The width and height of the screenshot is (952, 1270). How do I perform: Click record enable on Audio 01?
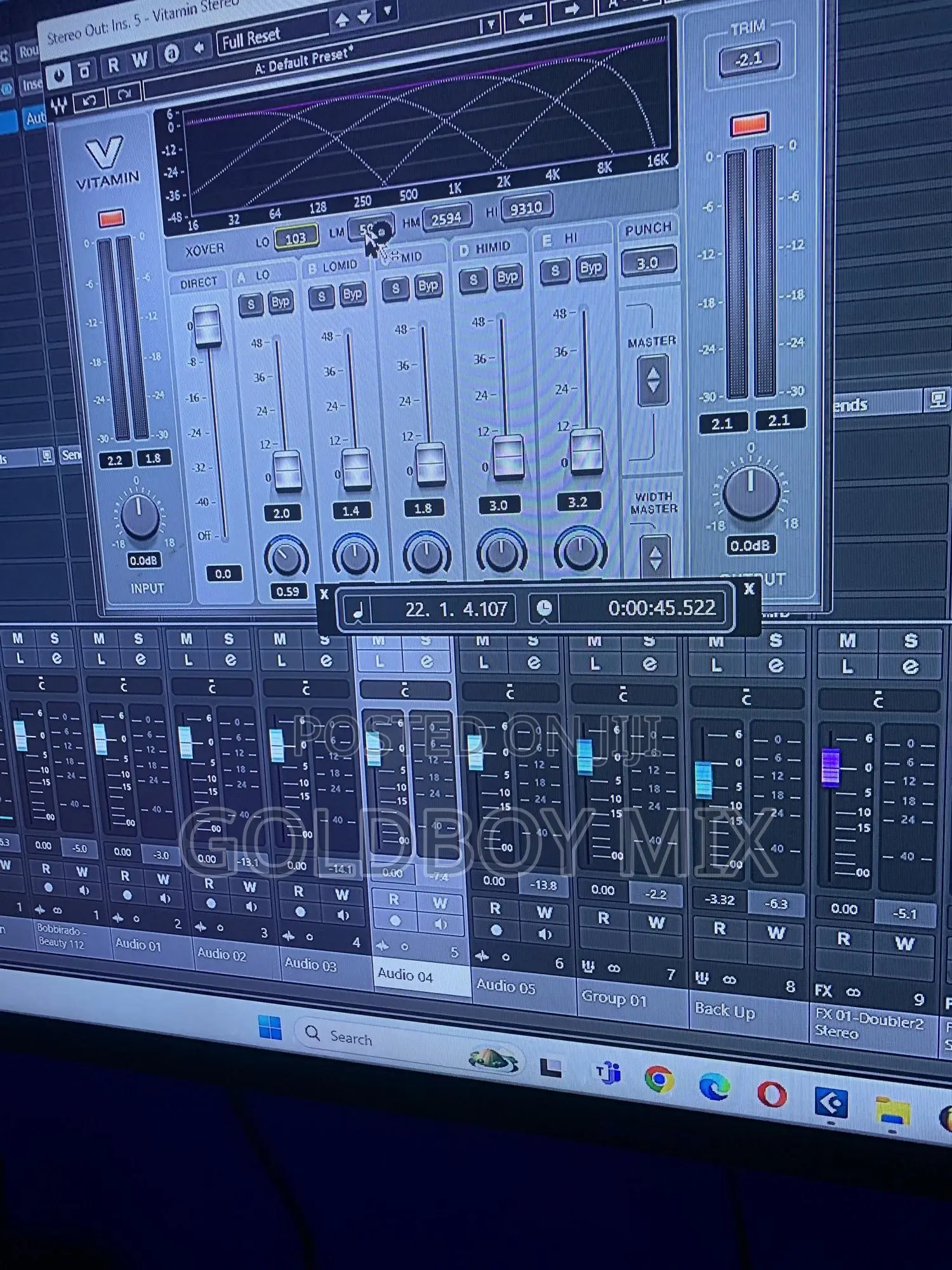[x=127, y=896]
